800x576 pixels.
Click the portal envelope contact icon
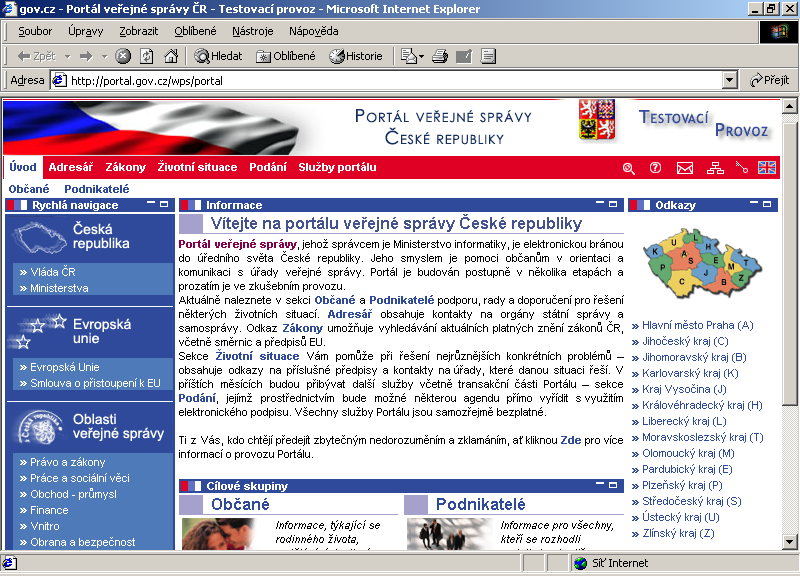coord(685,168)
